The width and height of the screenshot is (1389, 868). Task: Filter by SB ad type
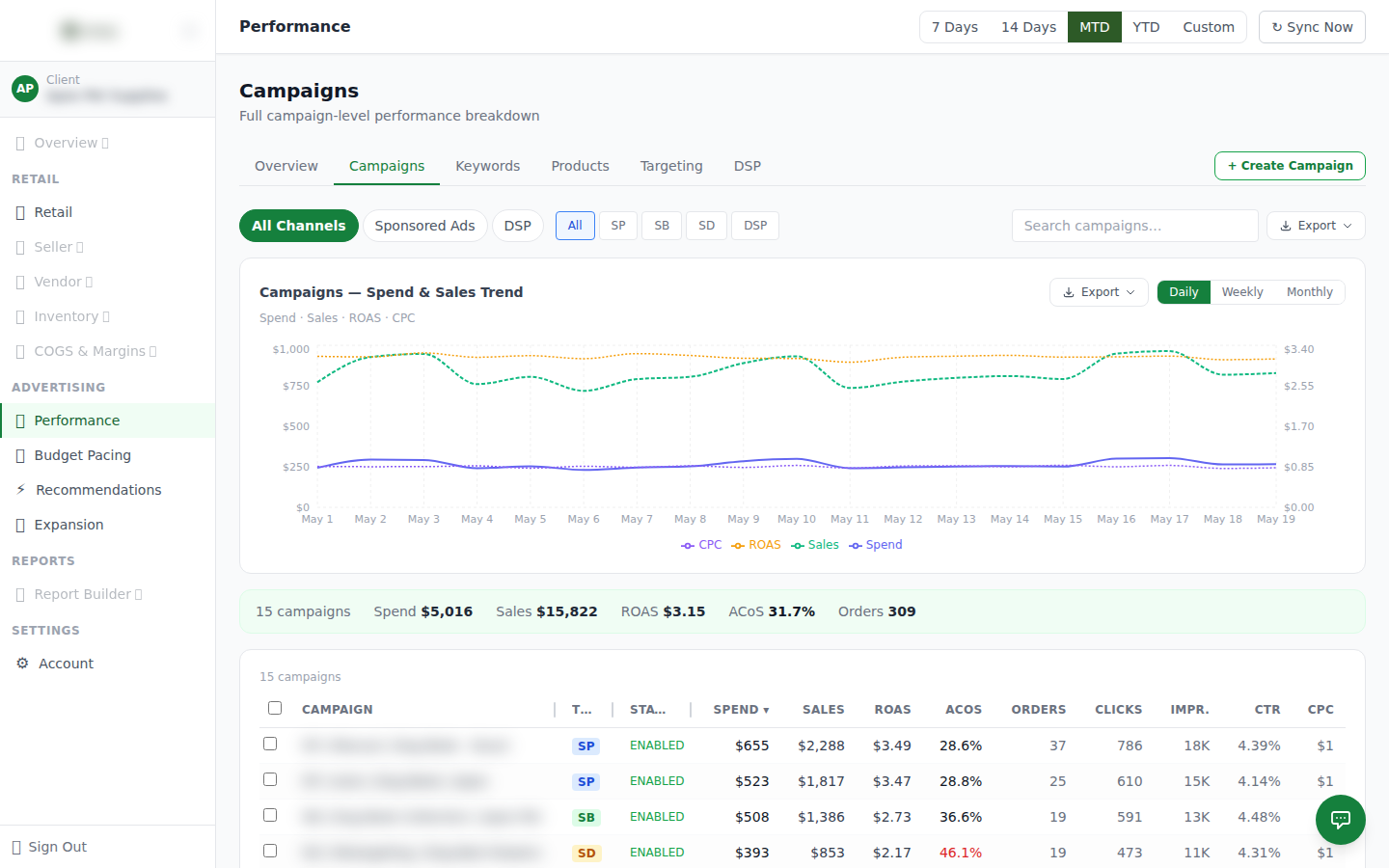pos(662,226)
